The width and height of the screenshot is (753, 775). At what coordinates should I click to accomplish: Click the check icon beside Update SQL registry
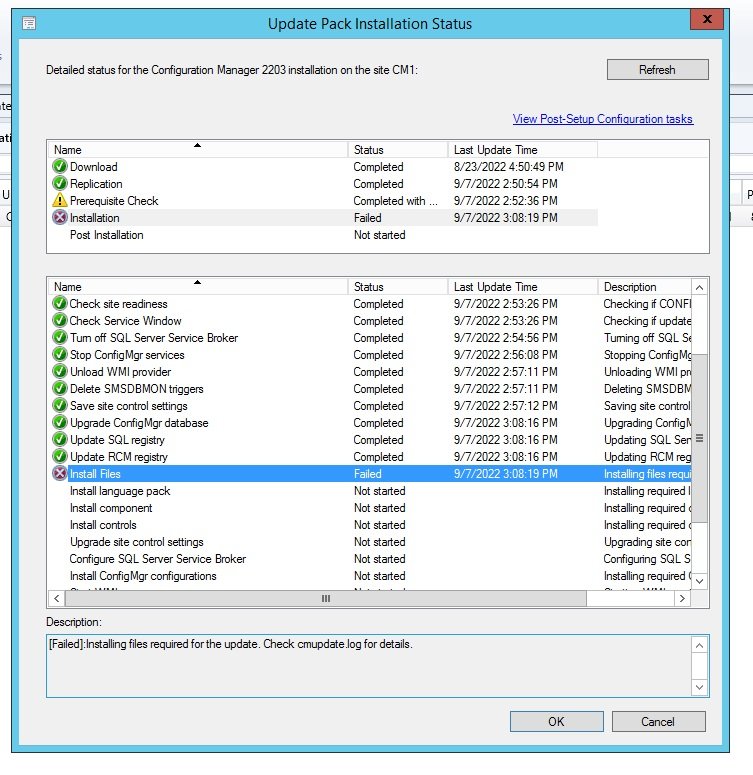tap(60, 439)
